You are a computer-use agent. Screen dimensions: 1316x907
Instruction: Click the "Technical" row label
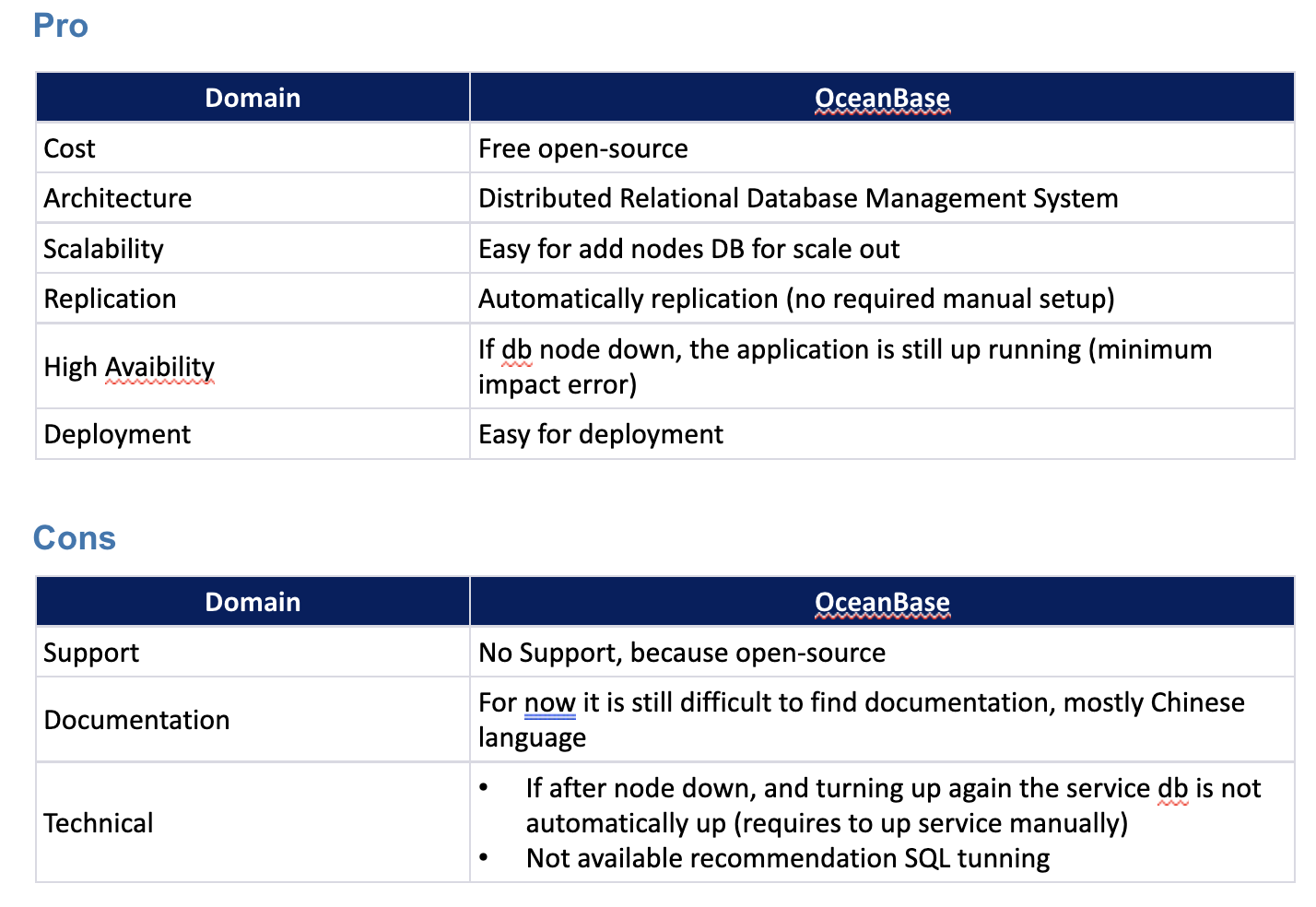tap(98, 823)
